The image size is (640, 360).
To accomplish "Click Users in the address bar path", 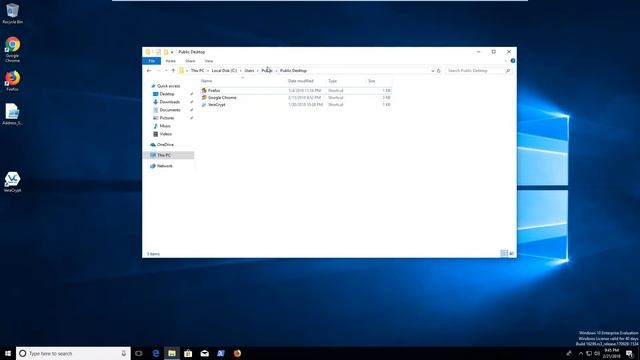I will pyautogui.click(x=249, y=71).
